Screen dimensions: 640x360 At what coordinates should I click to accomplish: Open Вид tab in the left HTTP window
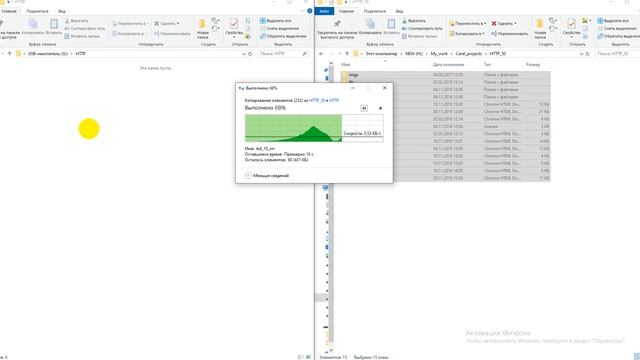click(62, 11)
